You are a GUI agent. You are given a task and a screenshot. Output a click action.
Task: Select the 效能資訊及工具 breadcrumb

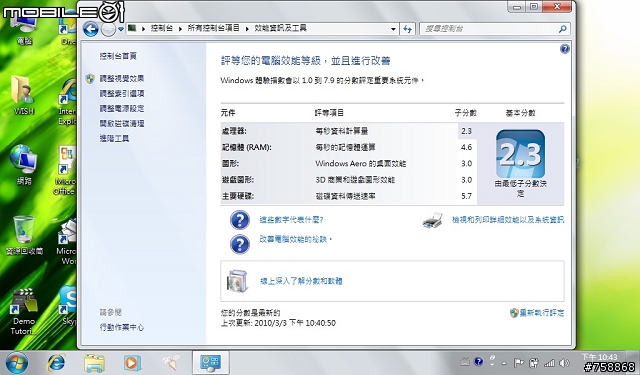pyautogui.click(x=280, y=28)
